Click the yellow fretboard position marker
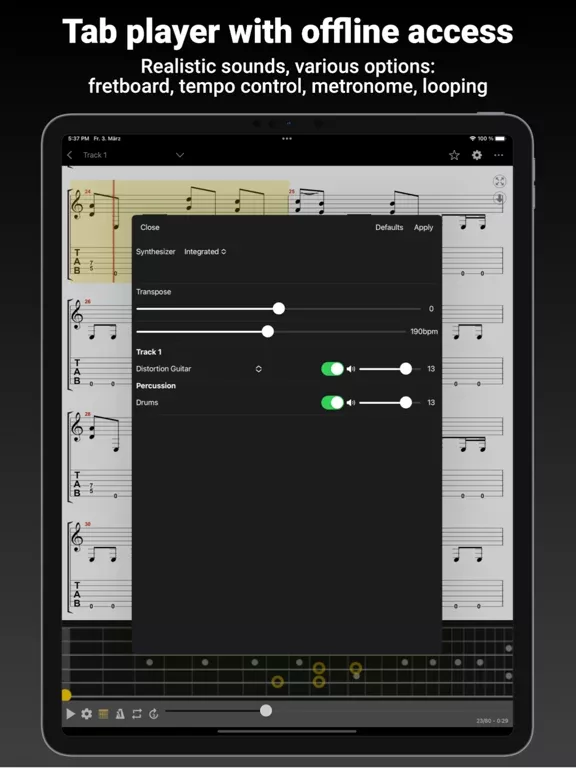The image size is (576, 768). [66, 695]
